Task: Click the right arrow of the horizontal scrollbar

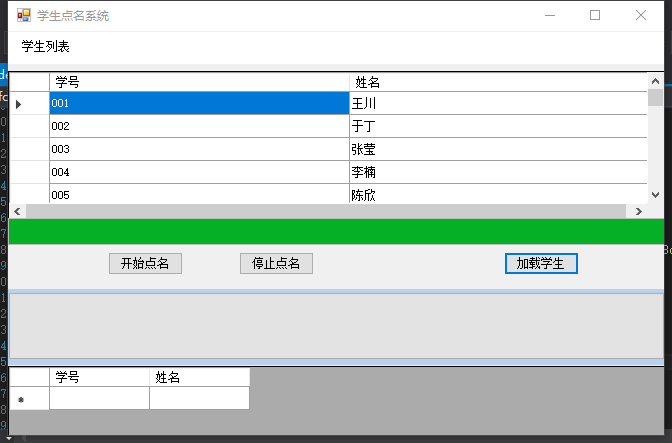Action: point(639,211)
